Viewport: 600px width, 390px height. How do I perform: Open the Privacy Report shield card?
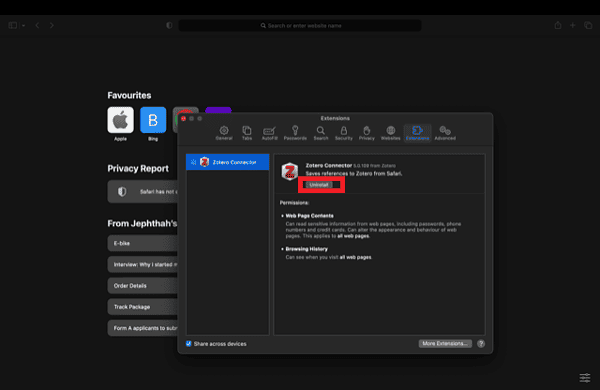142,191
